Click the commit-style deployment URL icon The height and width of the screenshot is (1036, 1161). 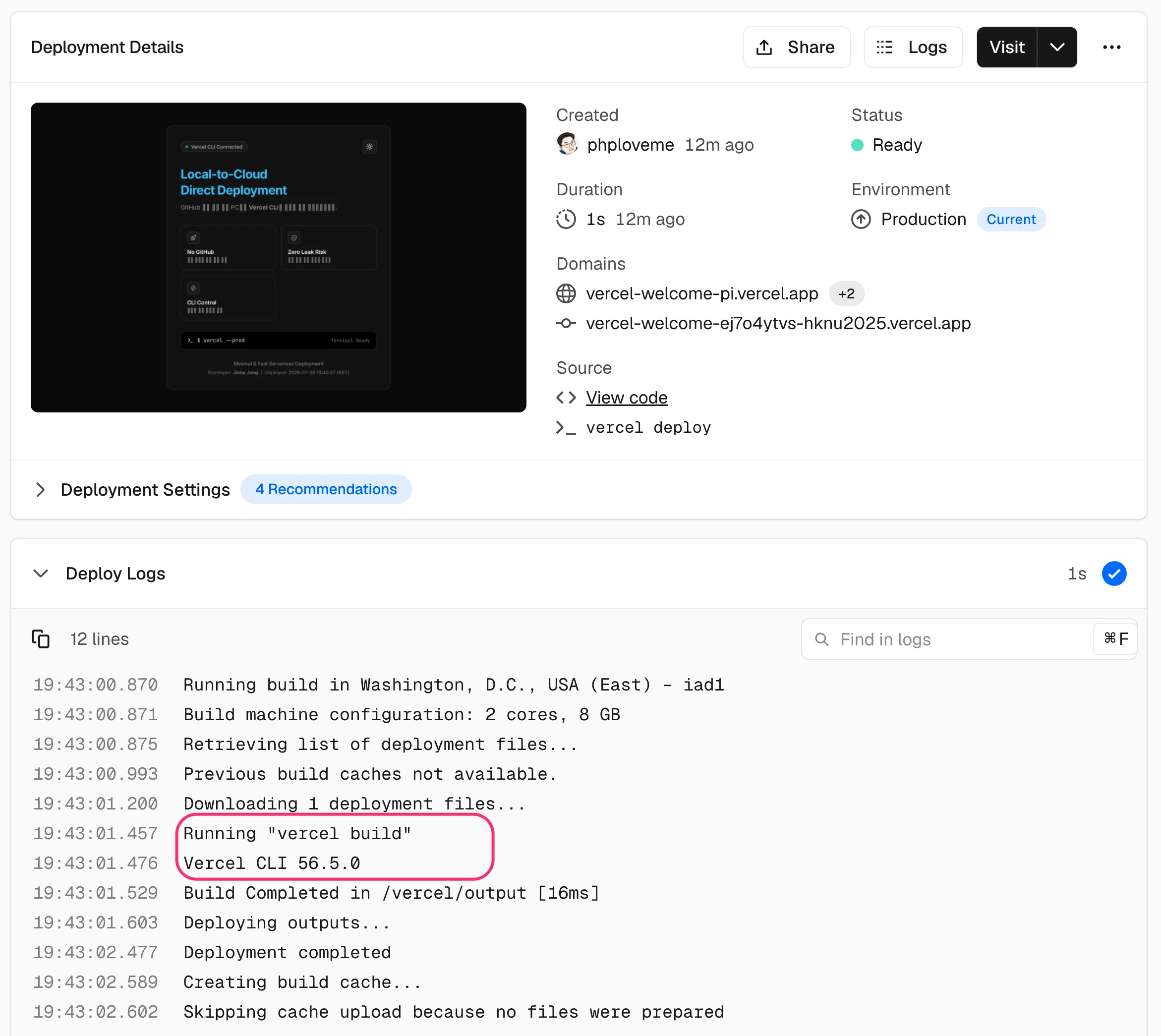[566, 323]
